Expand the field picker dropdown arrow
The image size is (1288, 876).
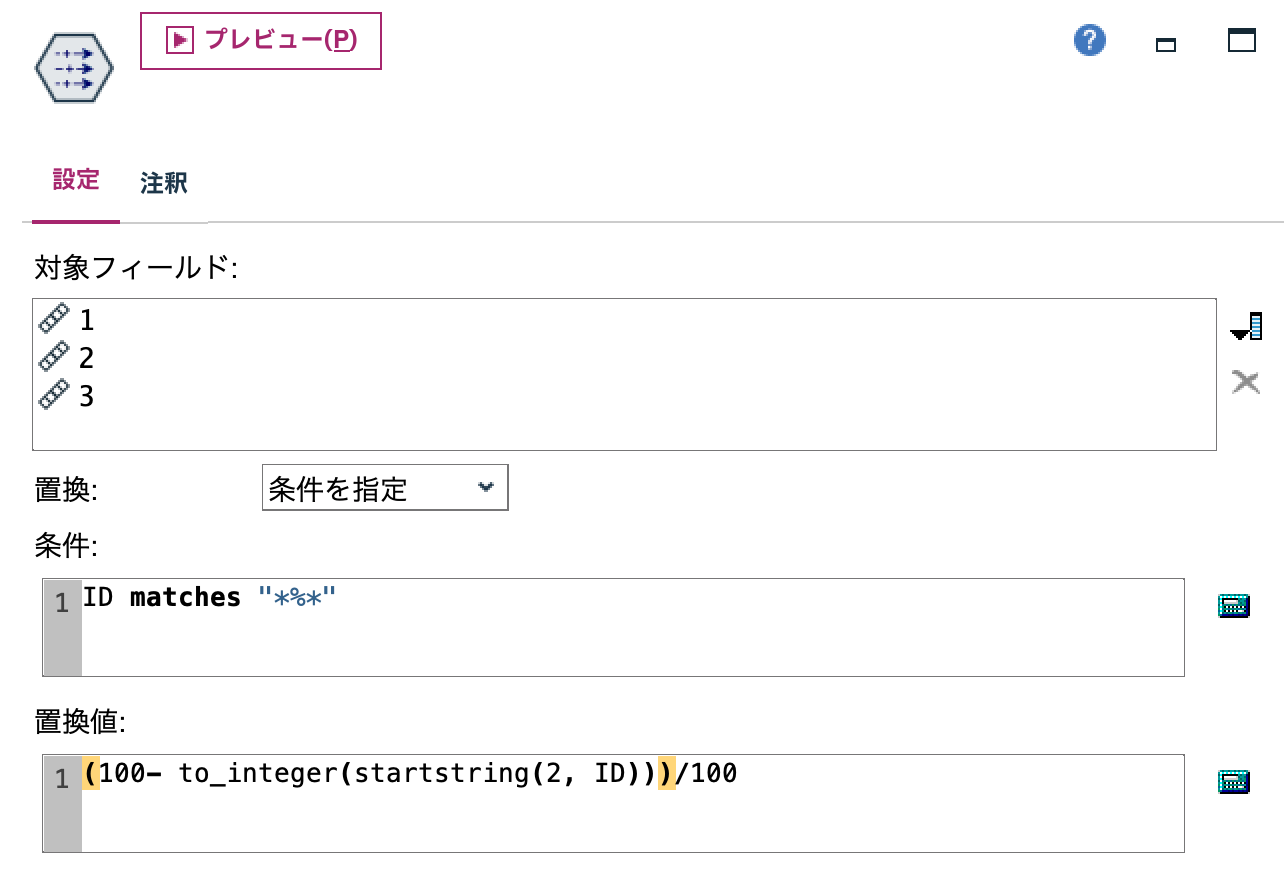click(1248, 325)
